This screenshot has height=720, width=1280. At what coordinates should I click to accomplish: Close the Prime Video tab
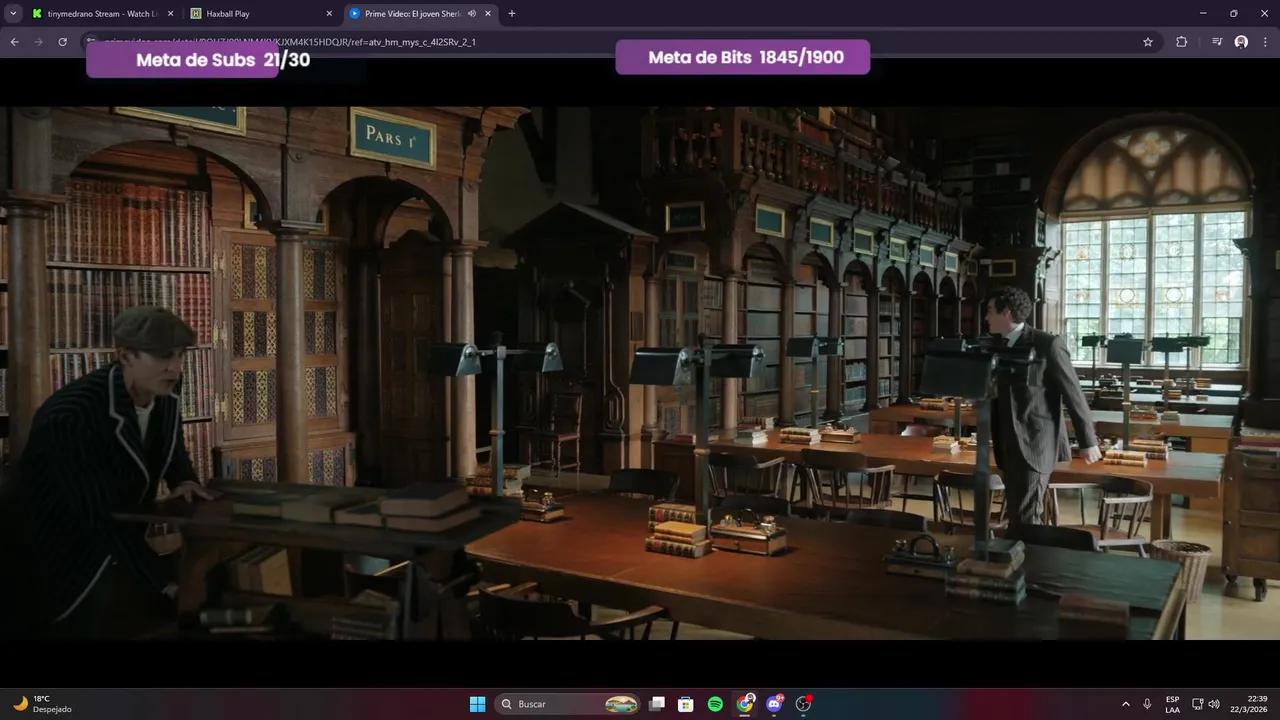coord(489,14)
